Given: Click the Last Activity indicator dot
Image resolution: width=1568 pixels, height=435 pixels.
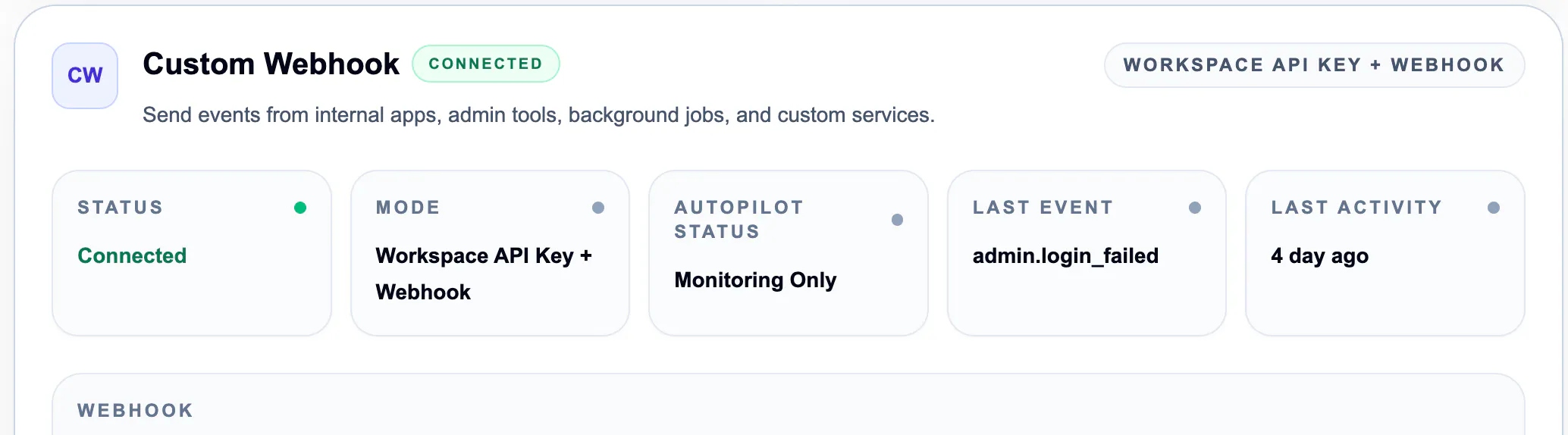Looking at the screenshot, I should 1494,208.
